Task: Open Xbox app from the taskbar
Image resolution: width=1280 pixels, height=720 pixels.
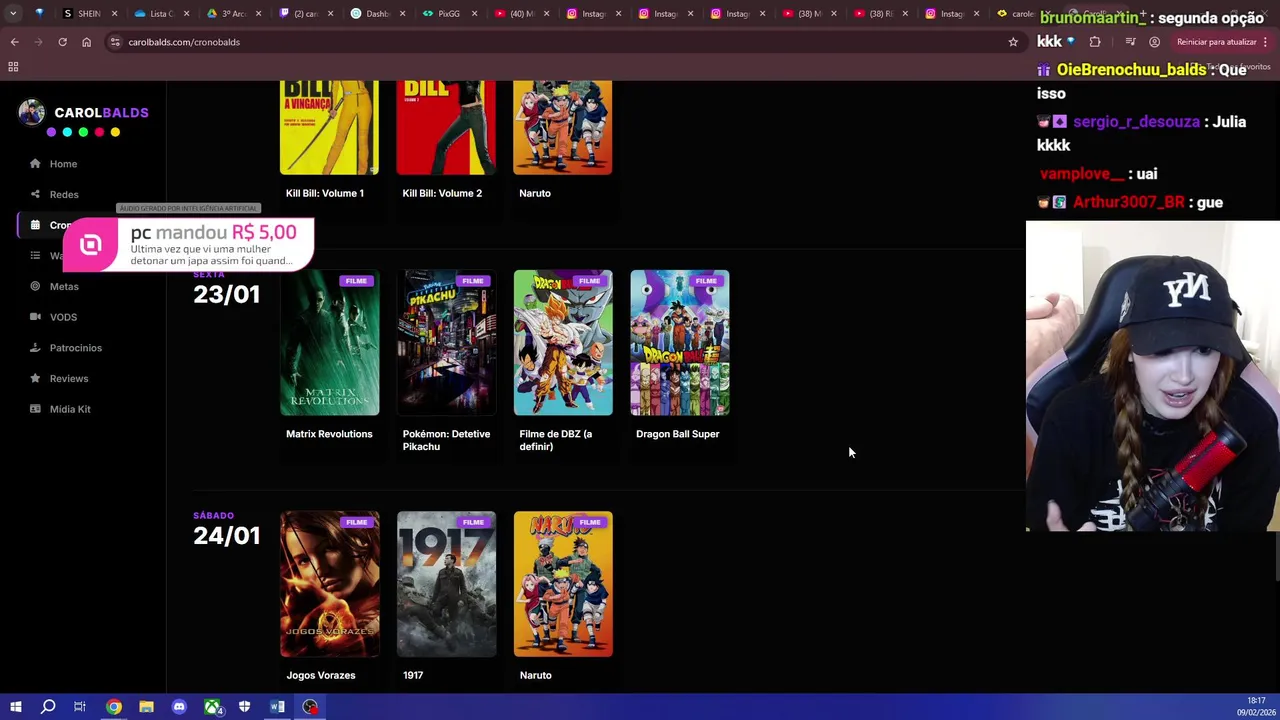Action: [212, 707]
